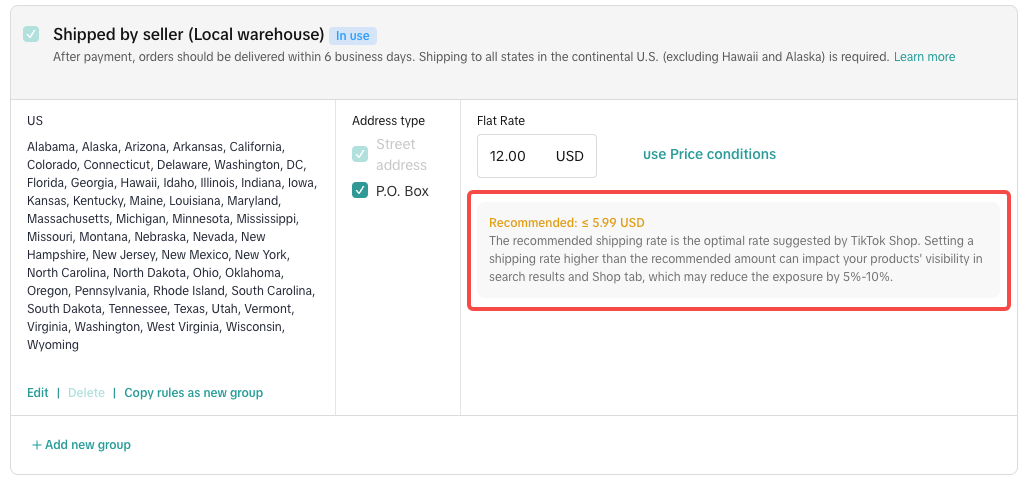Edit the US shipping group
The height and width of the screenshot is (479, 1026).
(38, 393)
